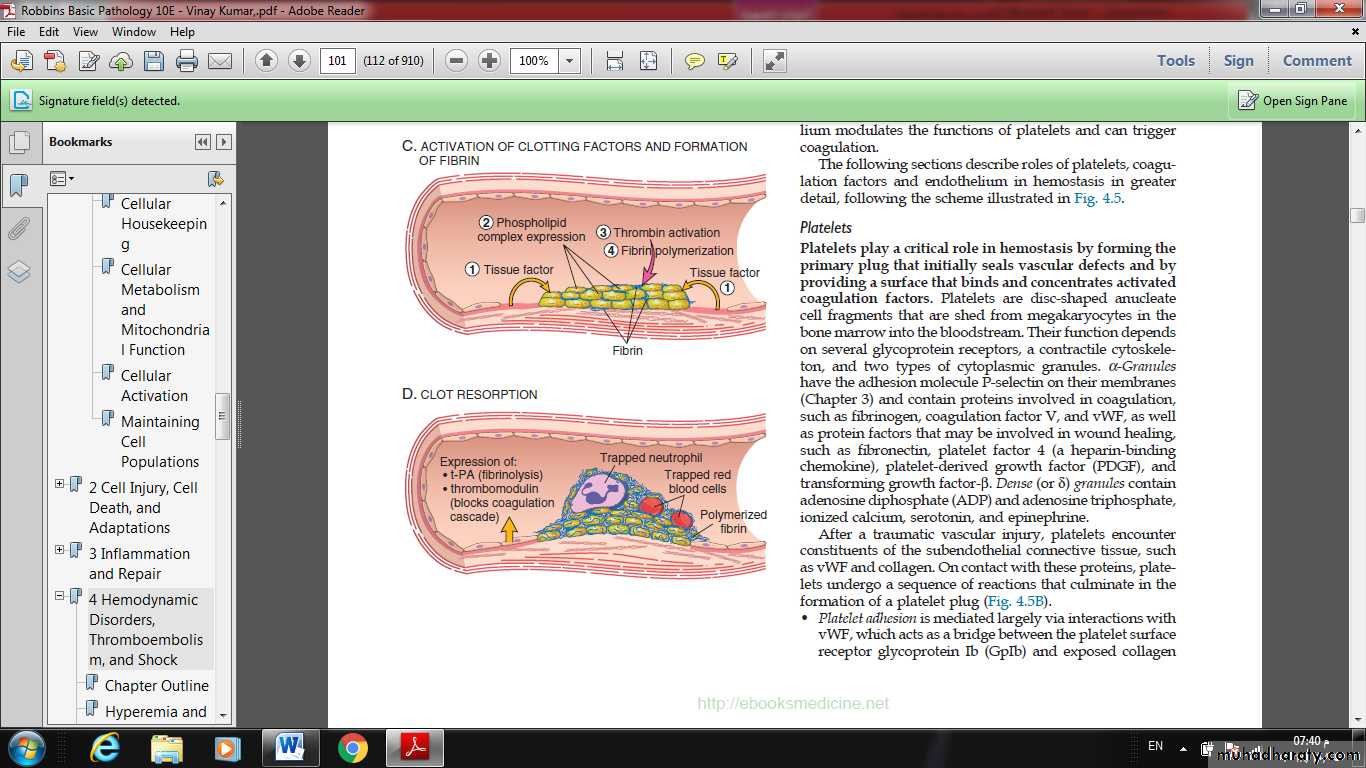This screenshot has width=1366, height=768.
Task: Collapse chapter 4 Hemodynamic Disorders bookmark
Action: (x=60, y=596)
